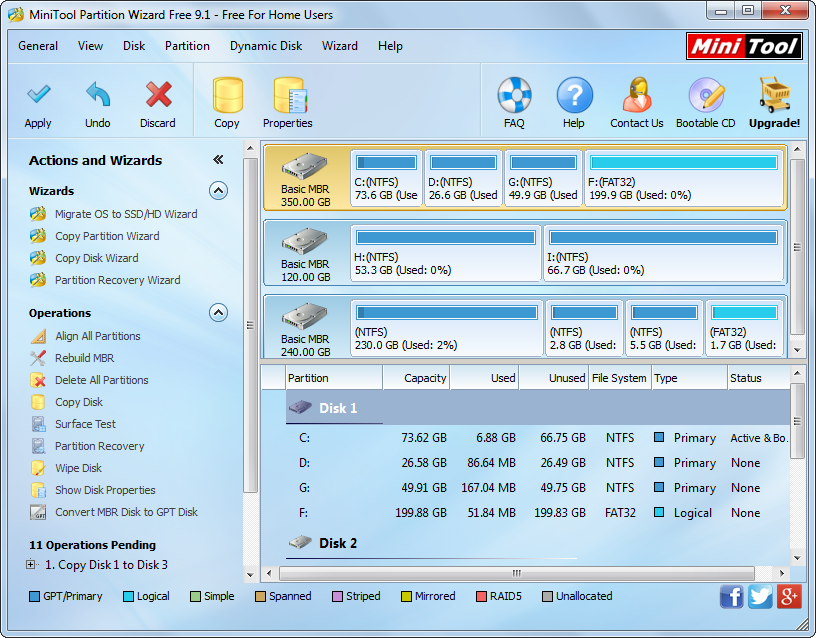
Task: Select the I:(NTFS) 66.7 GB partition block
Action: point(664,253)
